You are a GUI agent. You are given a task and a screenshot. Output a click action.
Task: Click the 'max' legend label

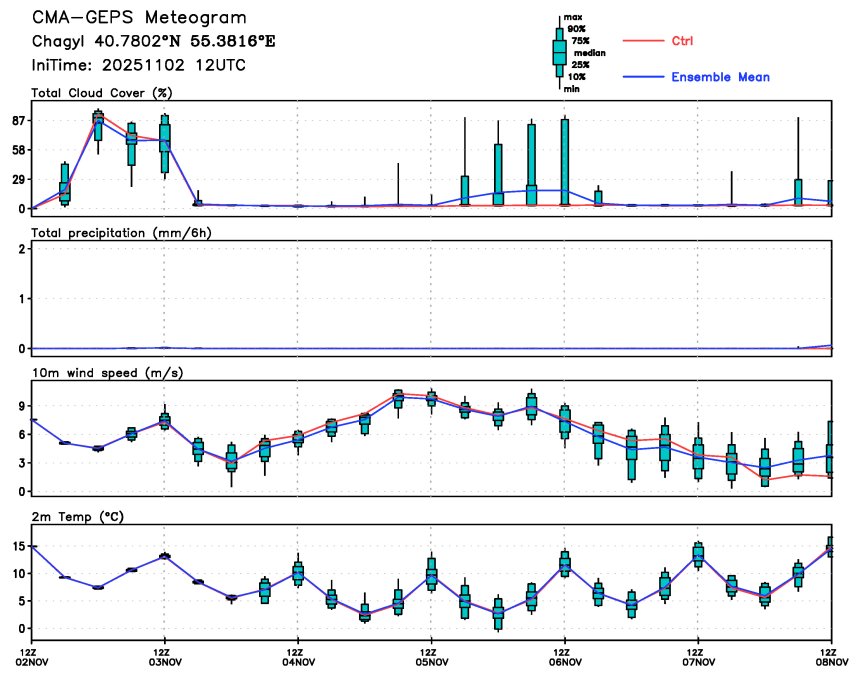[573, 18]
